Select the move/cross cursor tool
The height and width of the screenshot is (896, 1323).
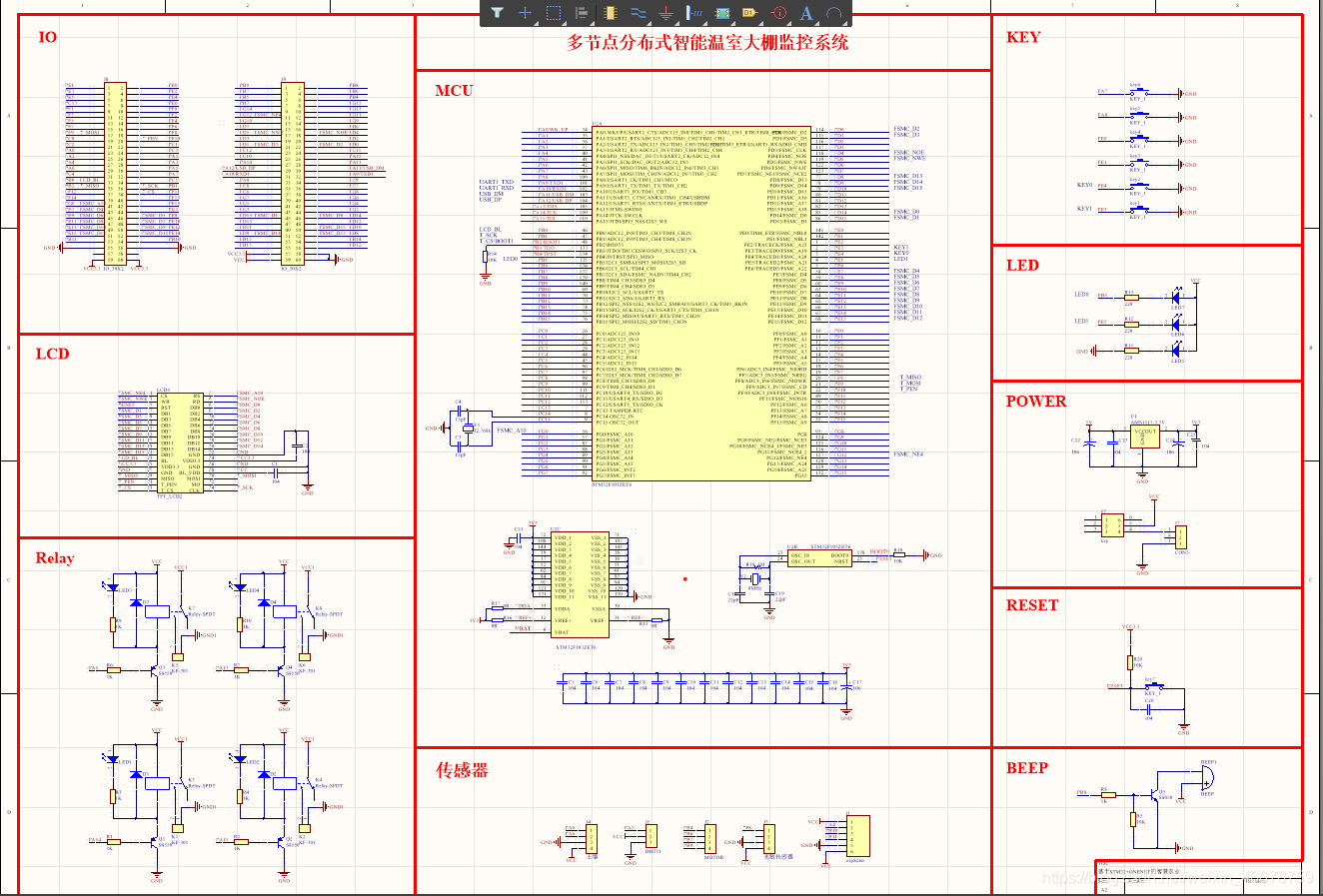click(x=525, y=13)
